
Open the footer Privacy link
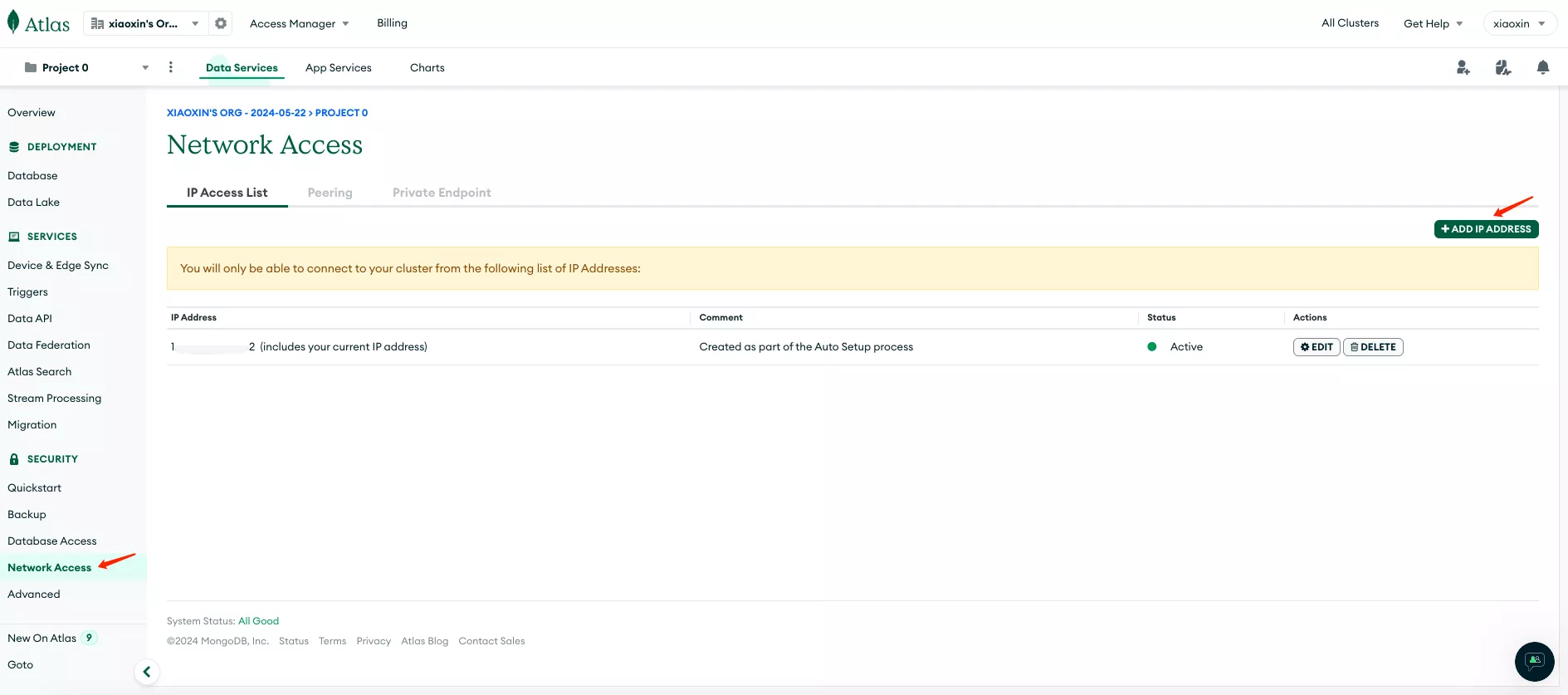pos(374,641)
